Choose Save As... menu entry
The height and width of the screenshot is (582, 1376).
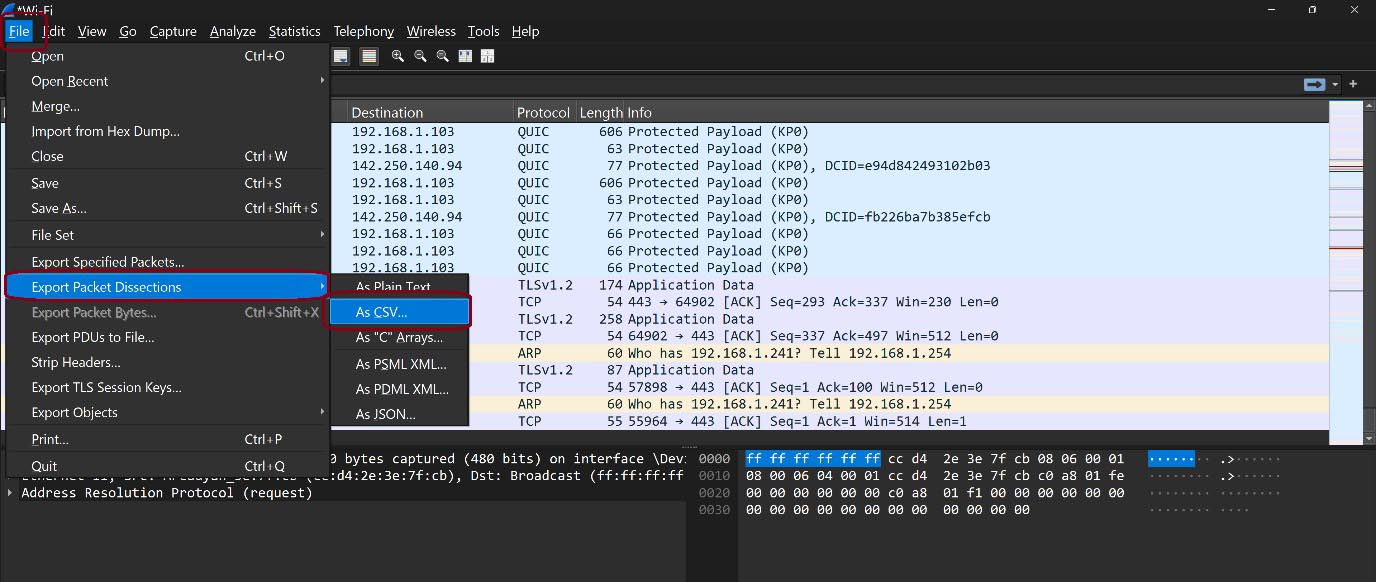coord(168,208)
